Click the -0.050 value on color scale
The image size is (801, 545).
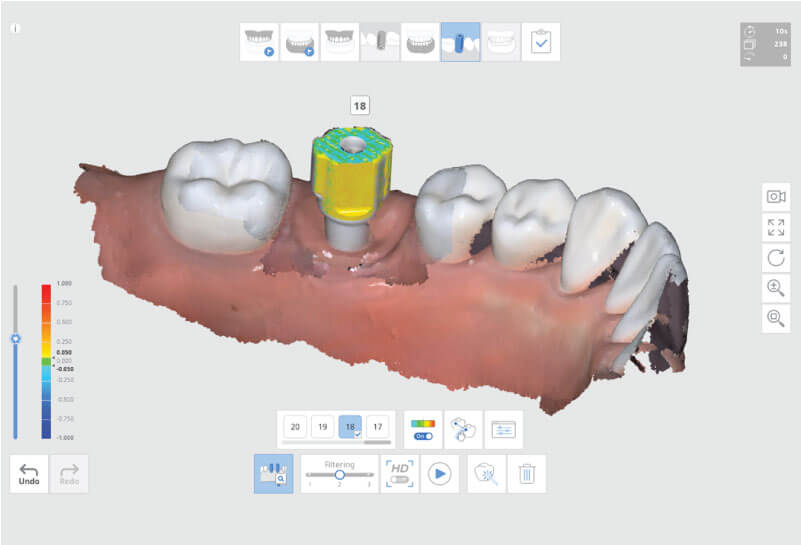[x=65, y=369]
